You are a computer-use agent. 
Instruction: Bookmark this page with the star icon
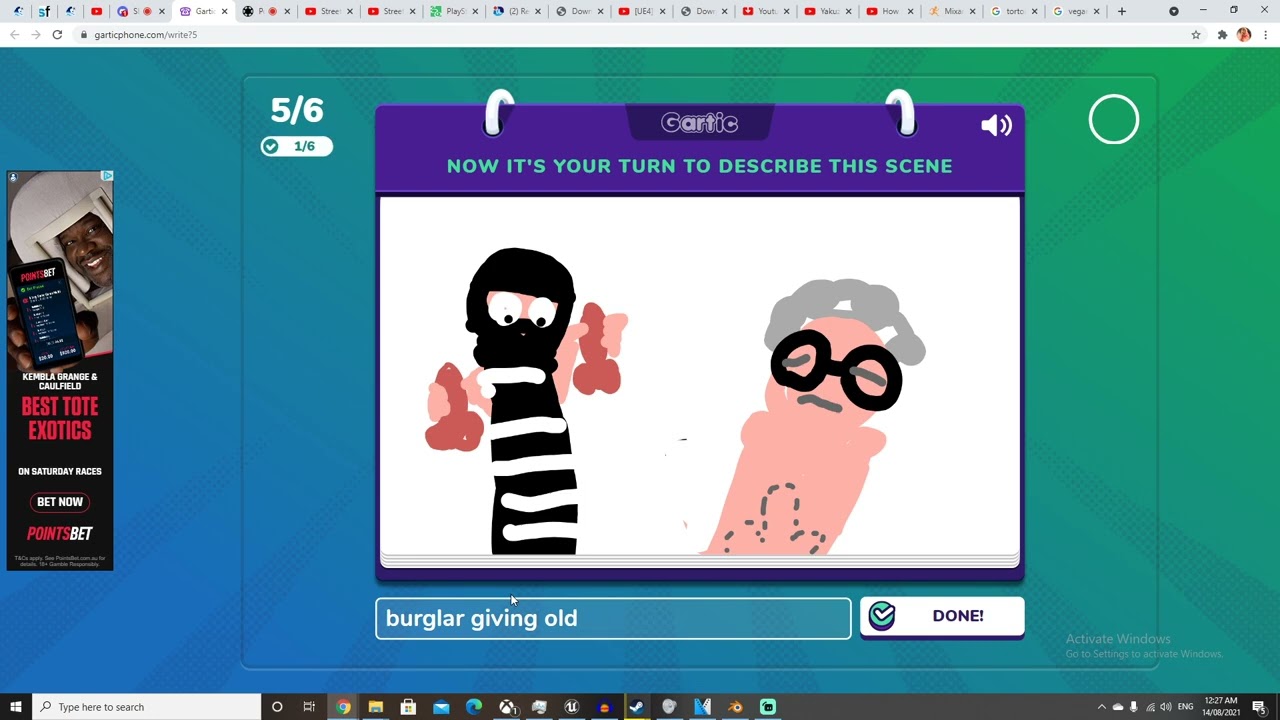(1196, 34)
